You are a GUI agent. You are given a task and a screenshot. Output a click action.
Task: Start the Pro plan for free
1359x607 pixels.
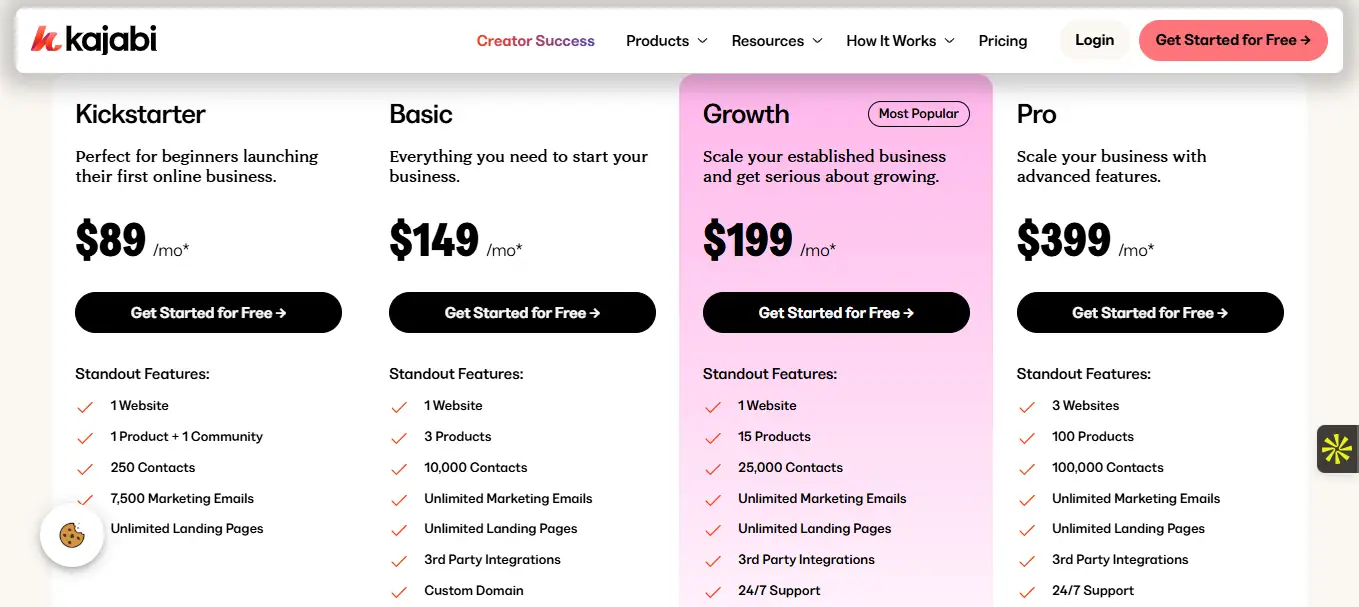(1150, 313)
